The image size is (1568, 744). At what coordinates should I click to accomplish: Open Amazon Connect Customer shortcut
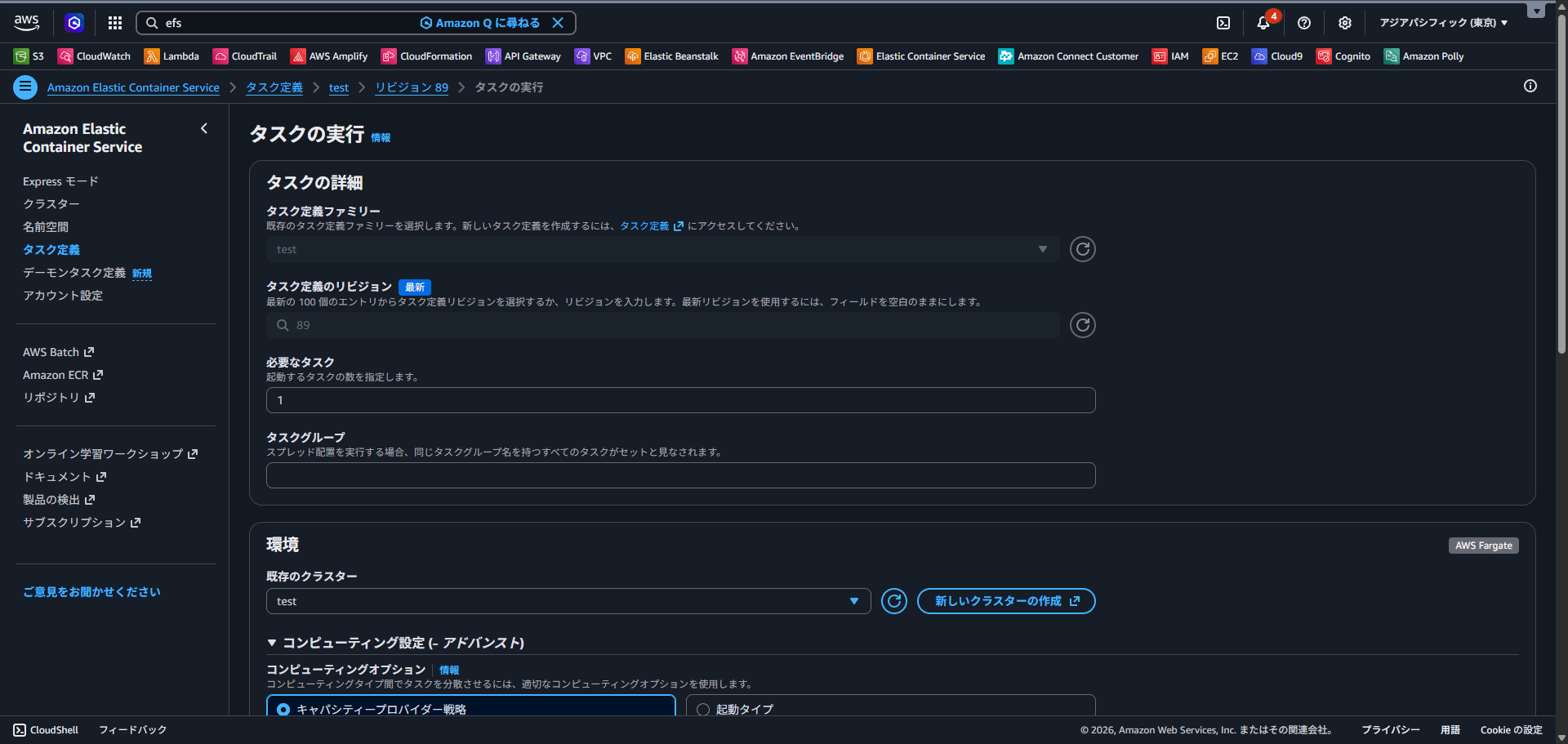coord(1068,56)
